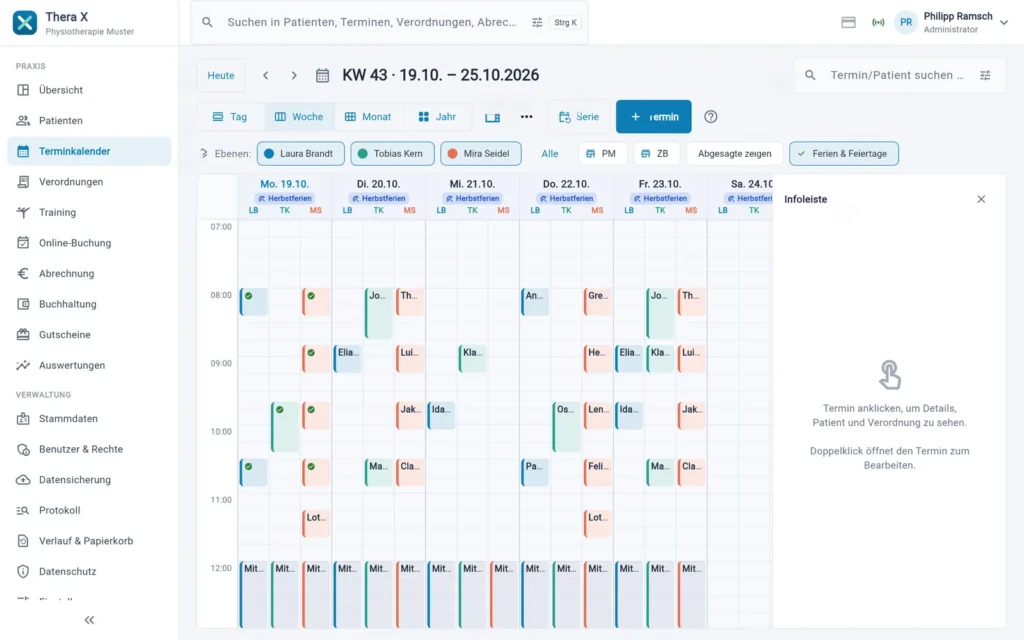Show the Auswertungen analytics page
This screenshot has height=640, width=1024.
pyautogui.click(x=89, y=365)
